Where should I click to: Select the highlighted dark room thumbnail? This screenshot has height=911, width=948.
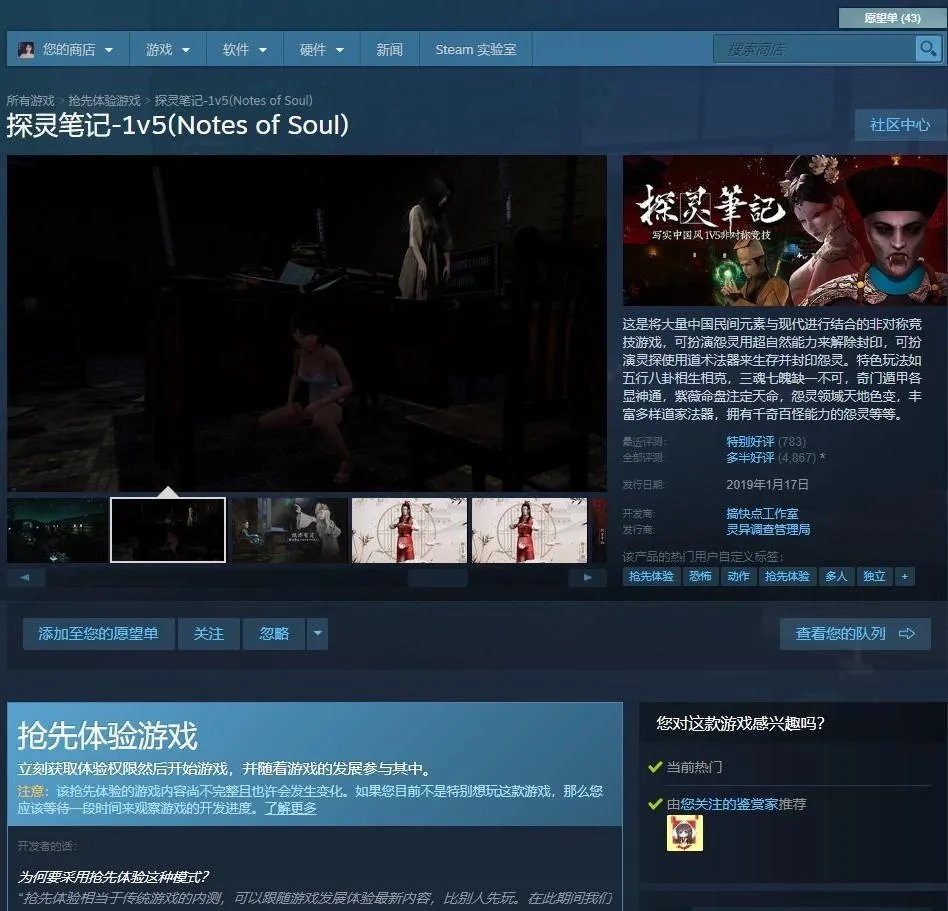(x=168, y=530)
